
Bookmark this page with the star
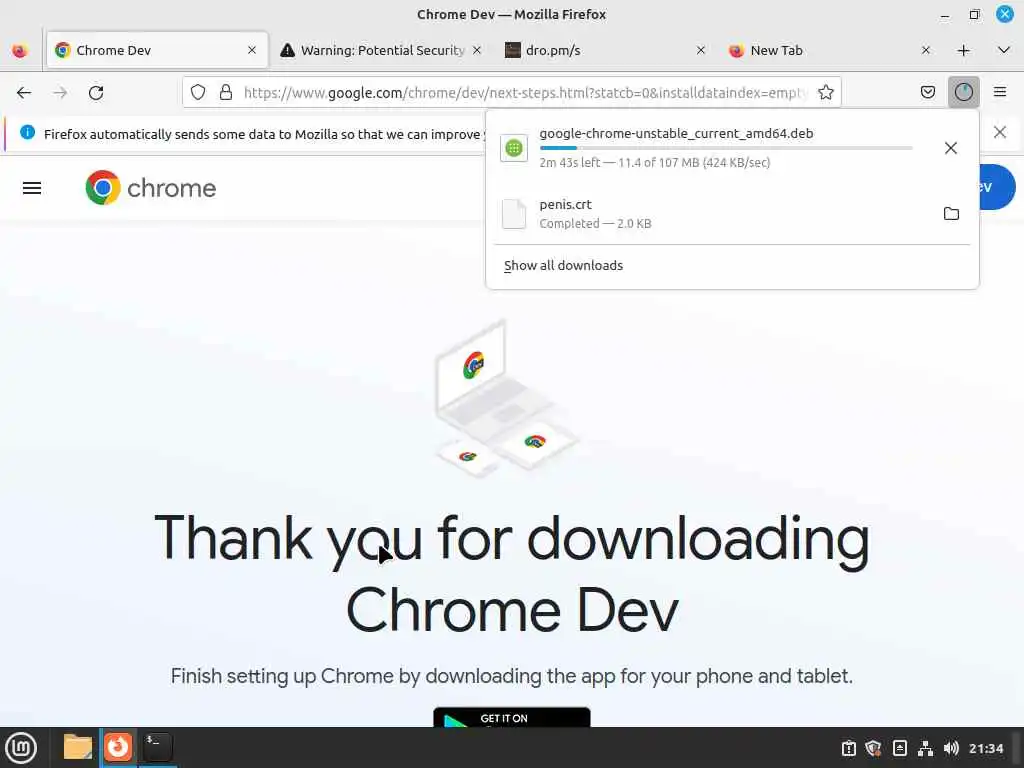[x=825, y=93]
